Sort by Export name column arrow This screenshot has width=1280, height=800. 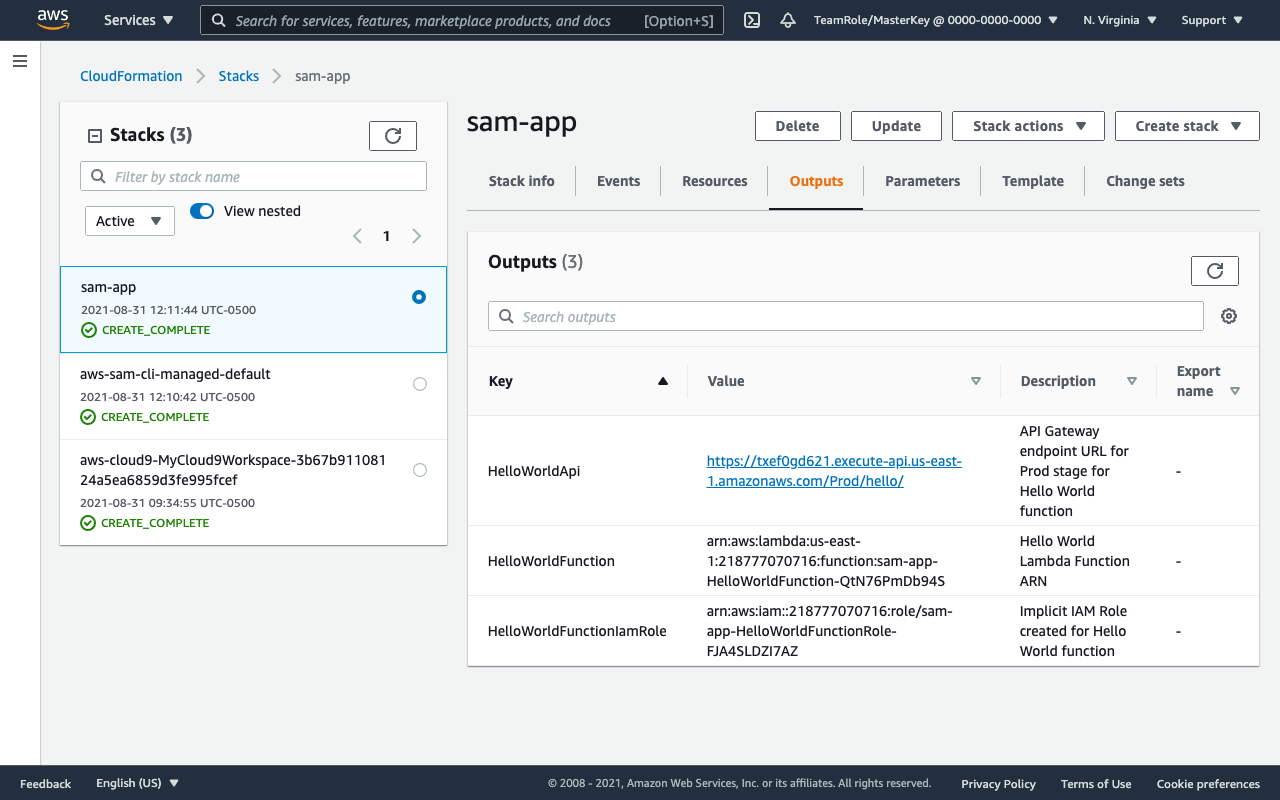pyautogui.click(x=1235, y=391)
